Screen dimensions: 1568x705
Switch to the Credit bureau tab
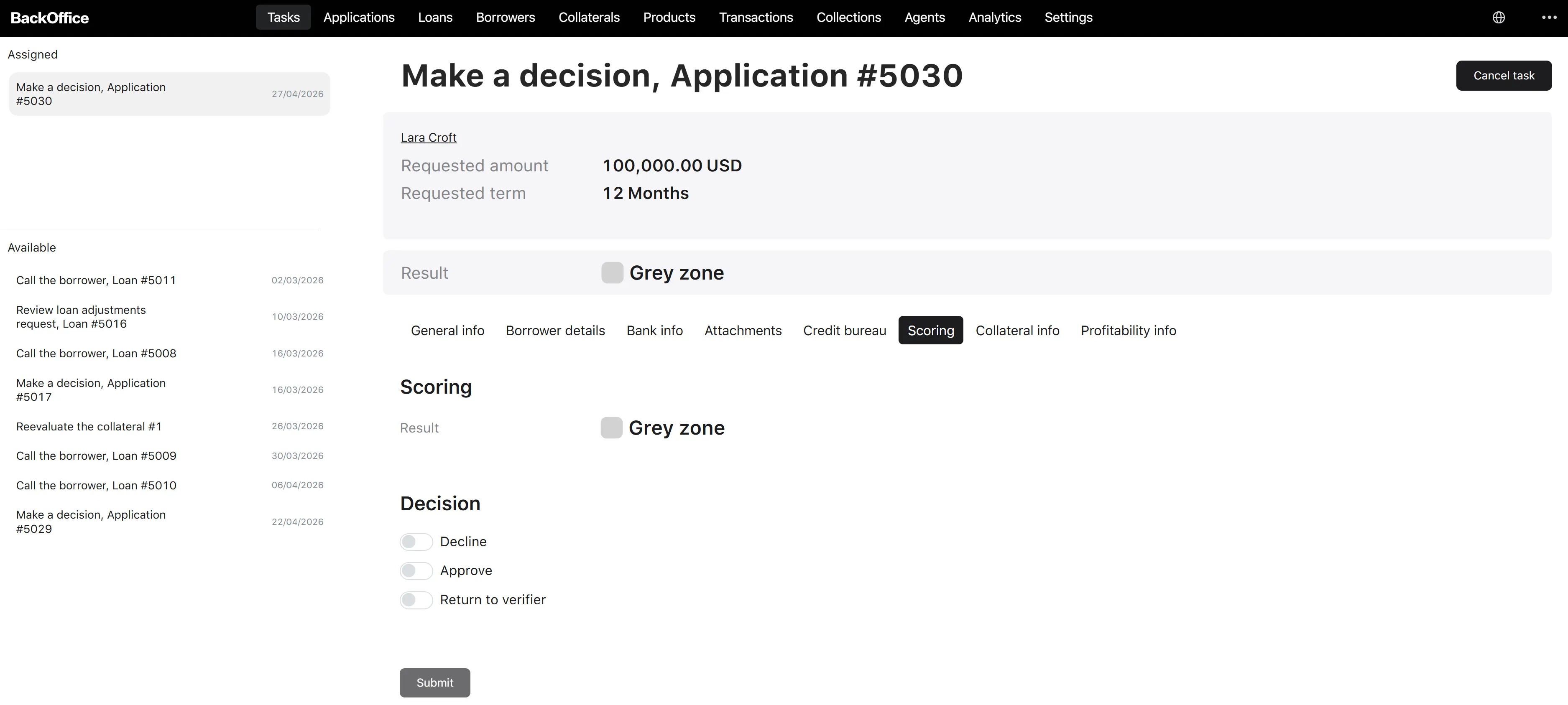pyautogui.click(x=844, y=330)
